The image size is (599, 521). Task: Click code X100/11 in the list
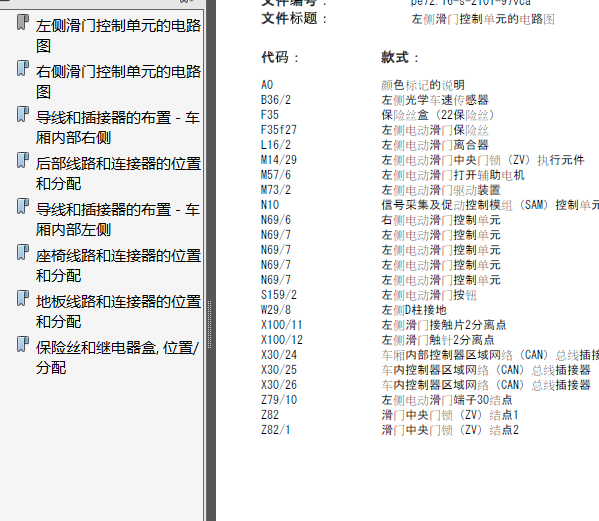[282, 325]
